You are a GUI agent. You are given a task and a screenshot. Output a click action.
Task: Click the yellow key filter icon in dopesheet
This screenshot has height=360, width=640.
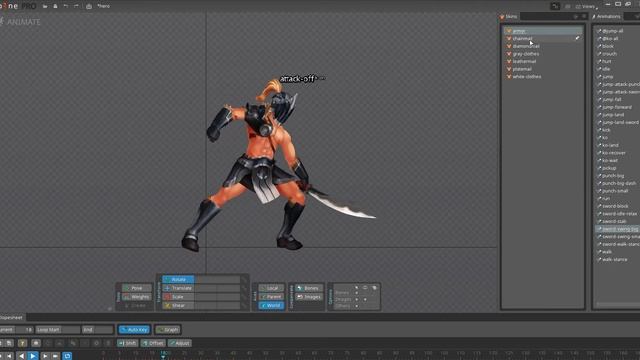[x=22, y=343]
